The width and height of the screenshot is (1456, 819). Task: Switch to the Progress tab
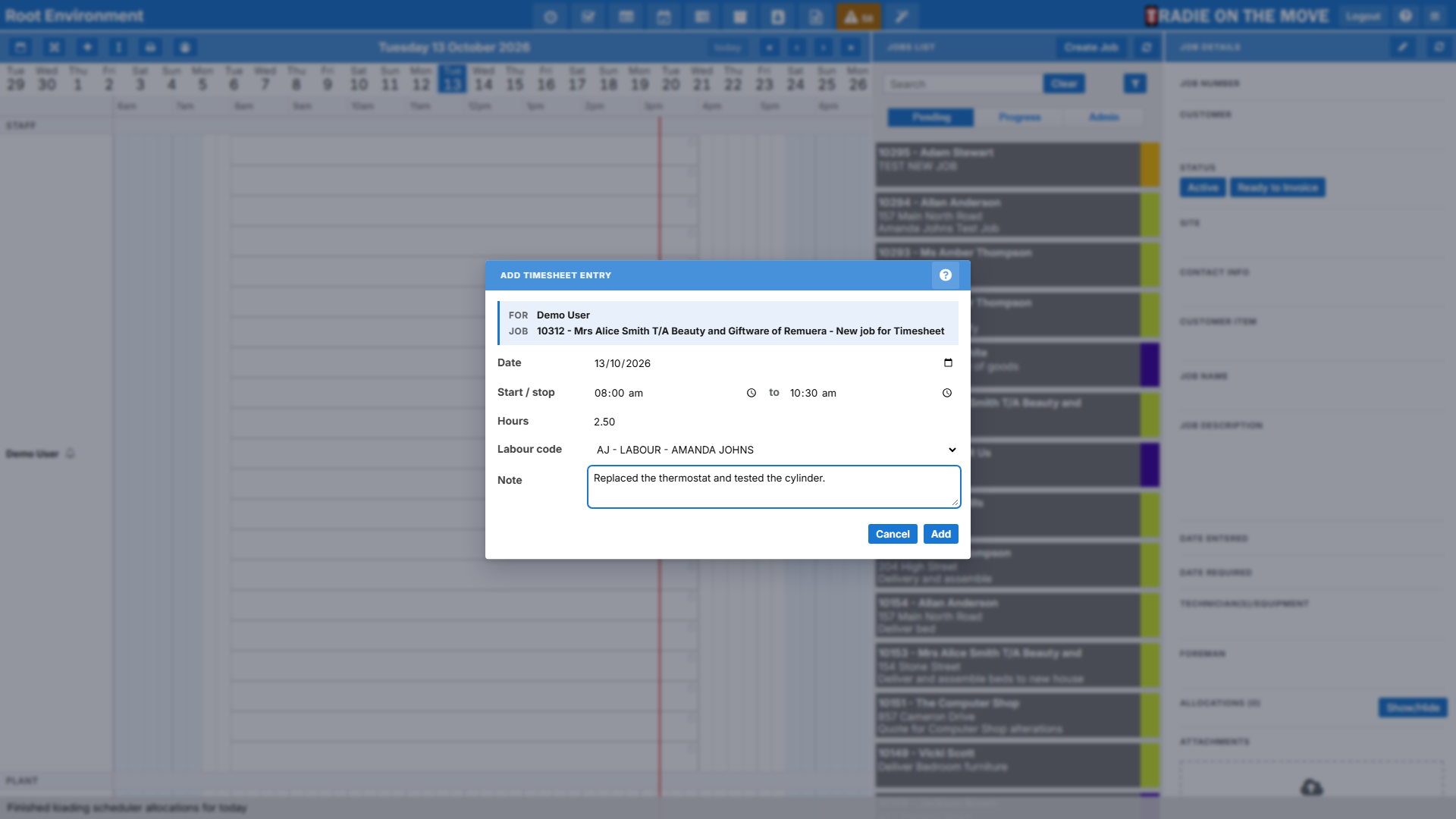(1019, 117)
